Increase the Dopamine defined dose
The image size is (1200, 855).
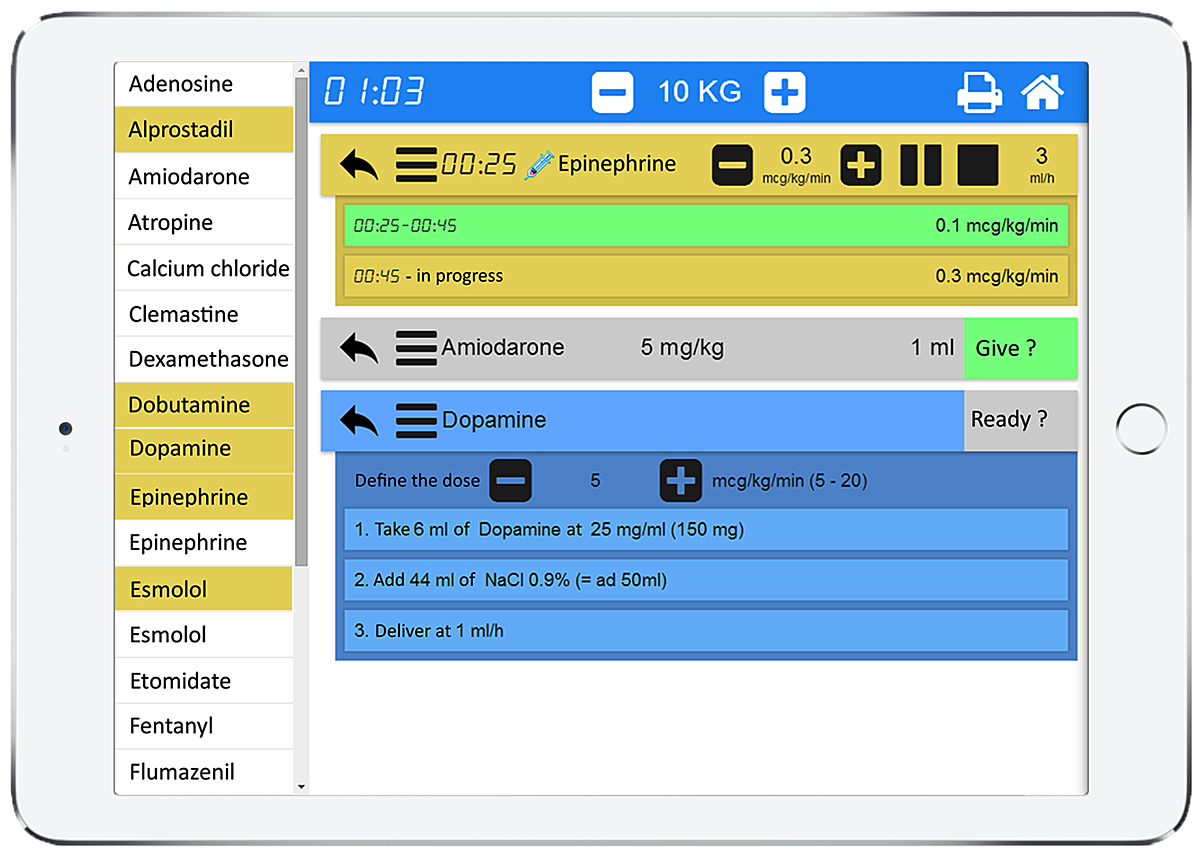[x=681, y=481]
